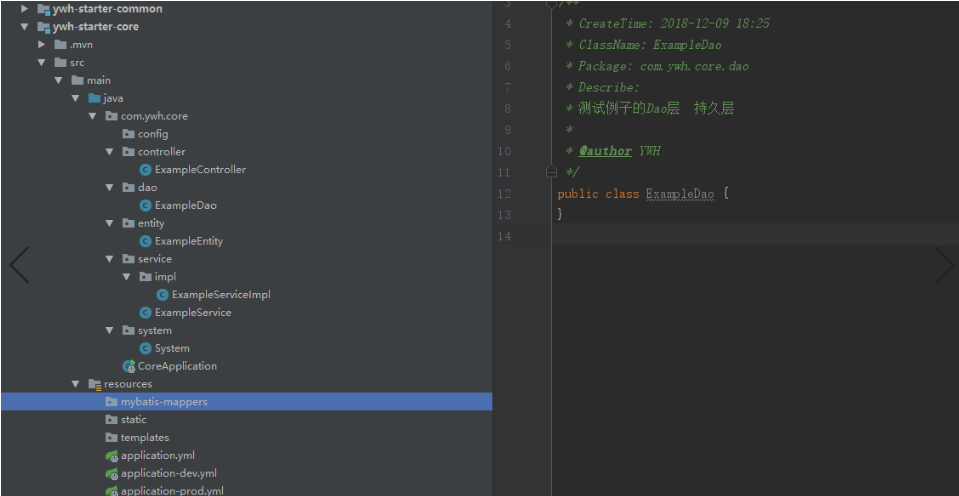
Task: Fold the Javadoc comment at line 11
Action: tap(551, 172)
